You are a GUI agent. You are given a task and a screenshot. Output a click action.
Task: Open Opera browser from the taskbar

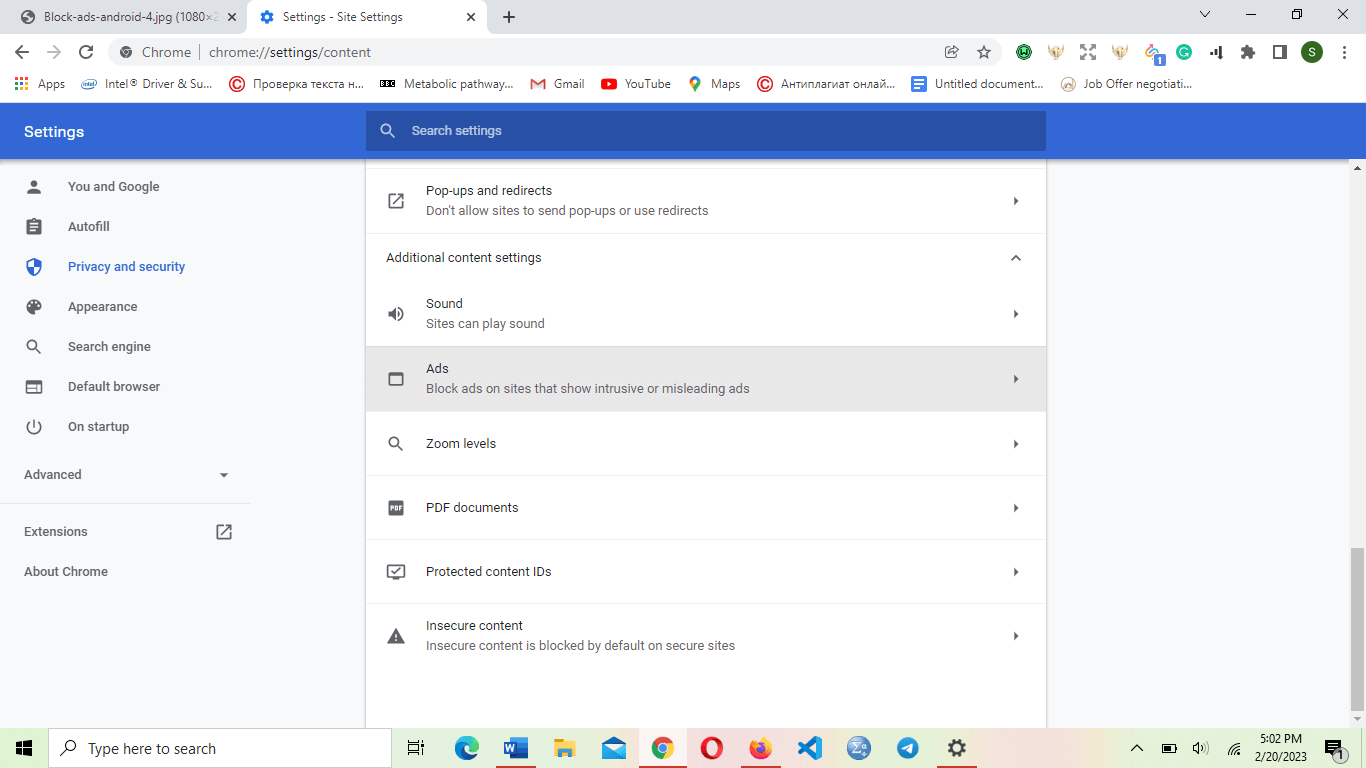[x=712, y=748]
